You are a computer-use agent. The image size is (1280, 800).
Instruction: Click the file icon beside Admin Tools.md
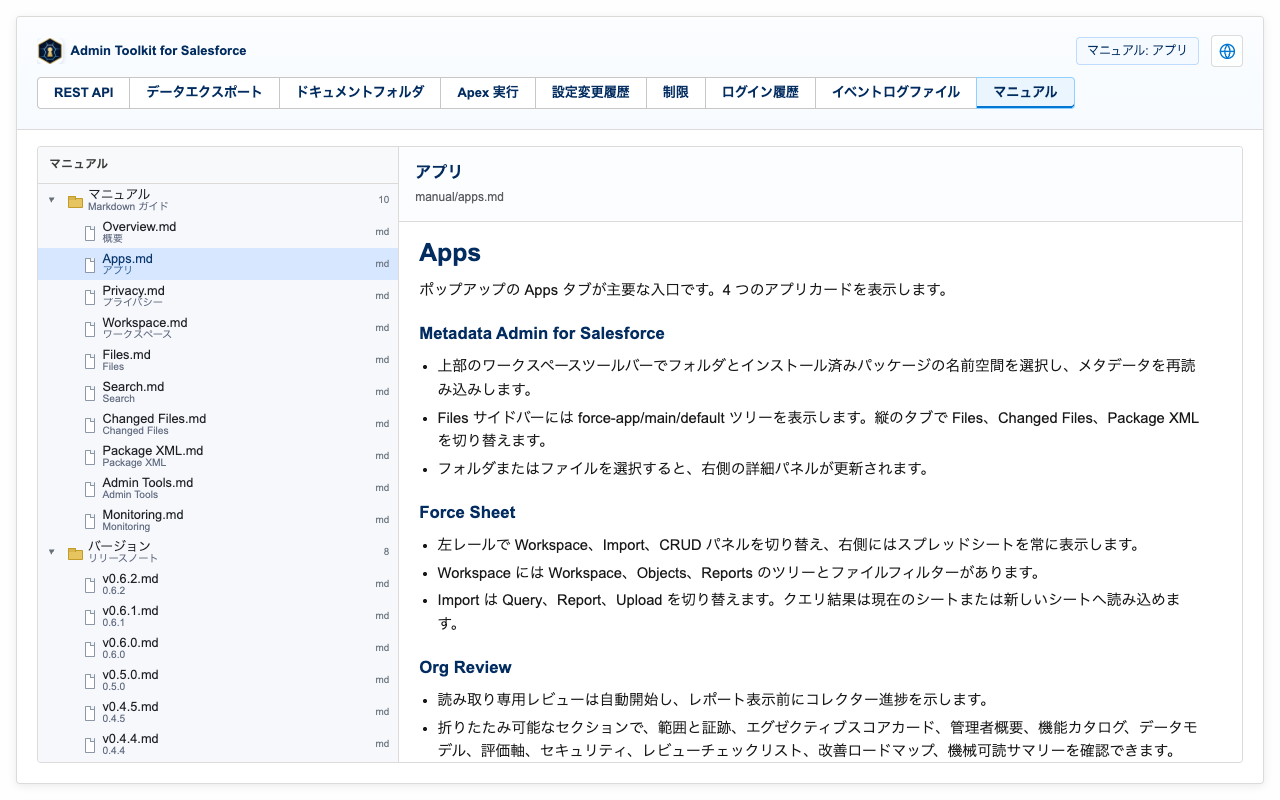[90, 489]
